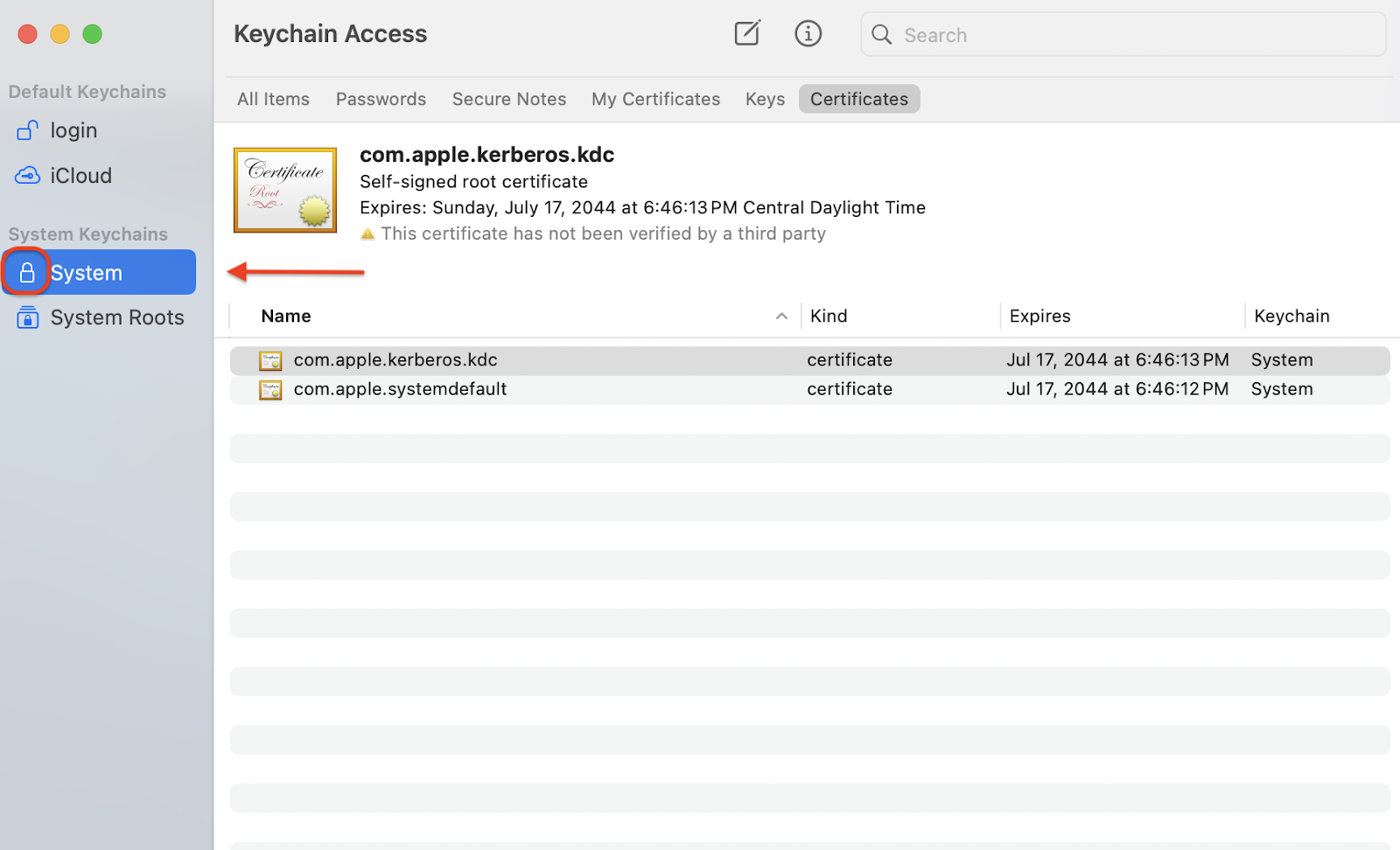Viewport: 1400px width, 850px height.
Task: Select the Certificates tab
Action: click(859, 99)
